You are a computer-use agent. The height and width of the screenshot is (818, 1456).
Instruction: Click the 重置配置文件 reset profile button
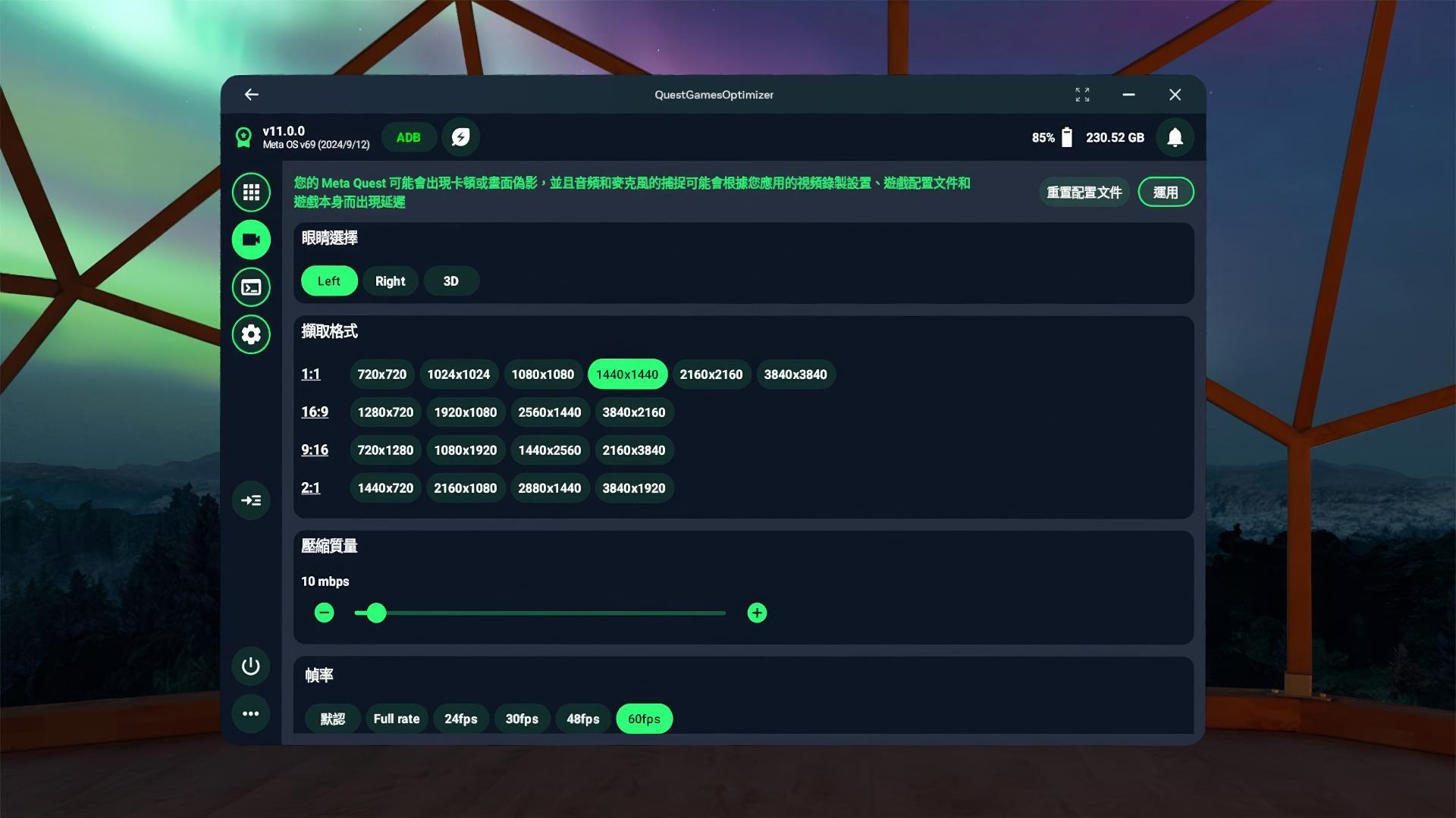(1084, 193)
